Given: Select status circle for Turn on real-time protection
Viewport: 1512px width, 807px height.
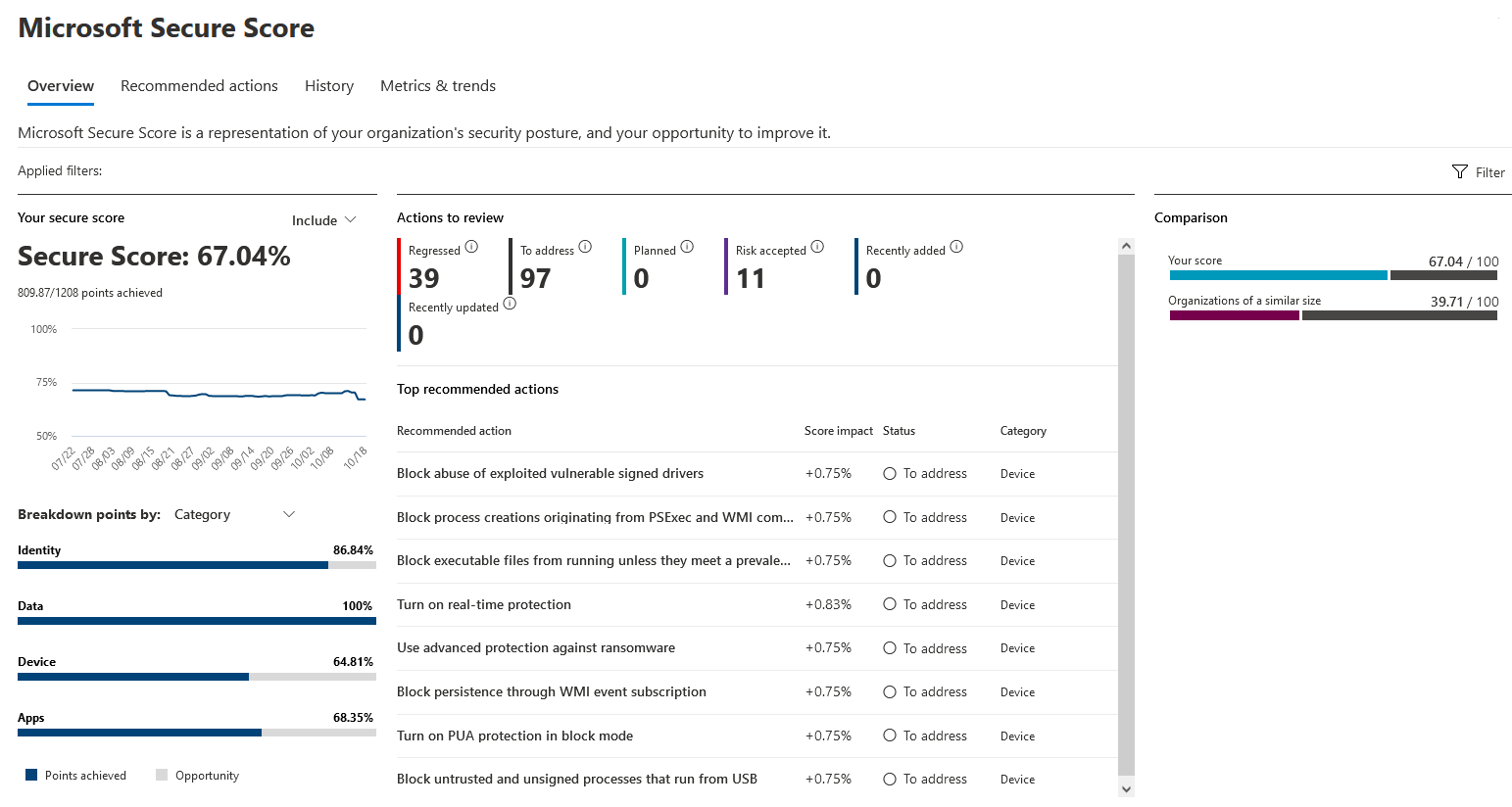Looking at the screenshot, I should pyautogui.click(x=890, y=604).
